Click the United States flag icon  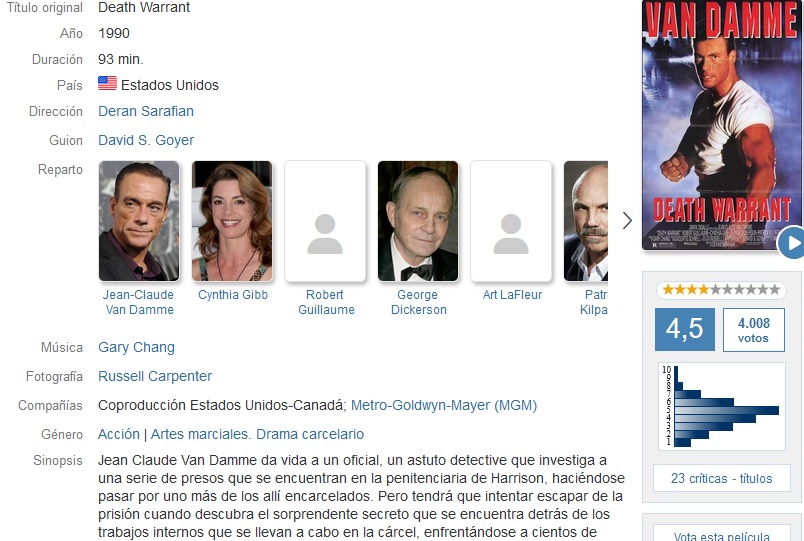(107, 83)
